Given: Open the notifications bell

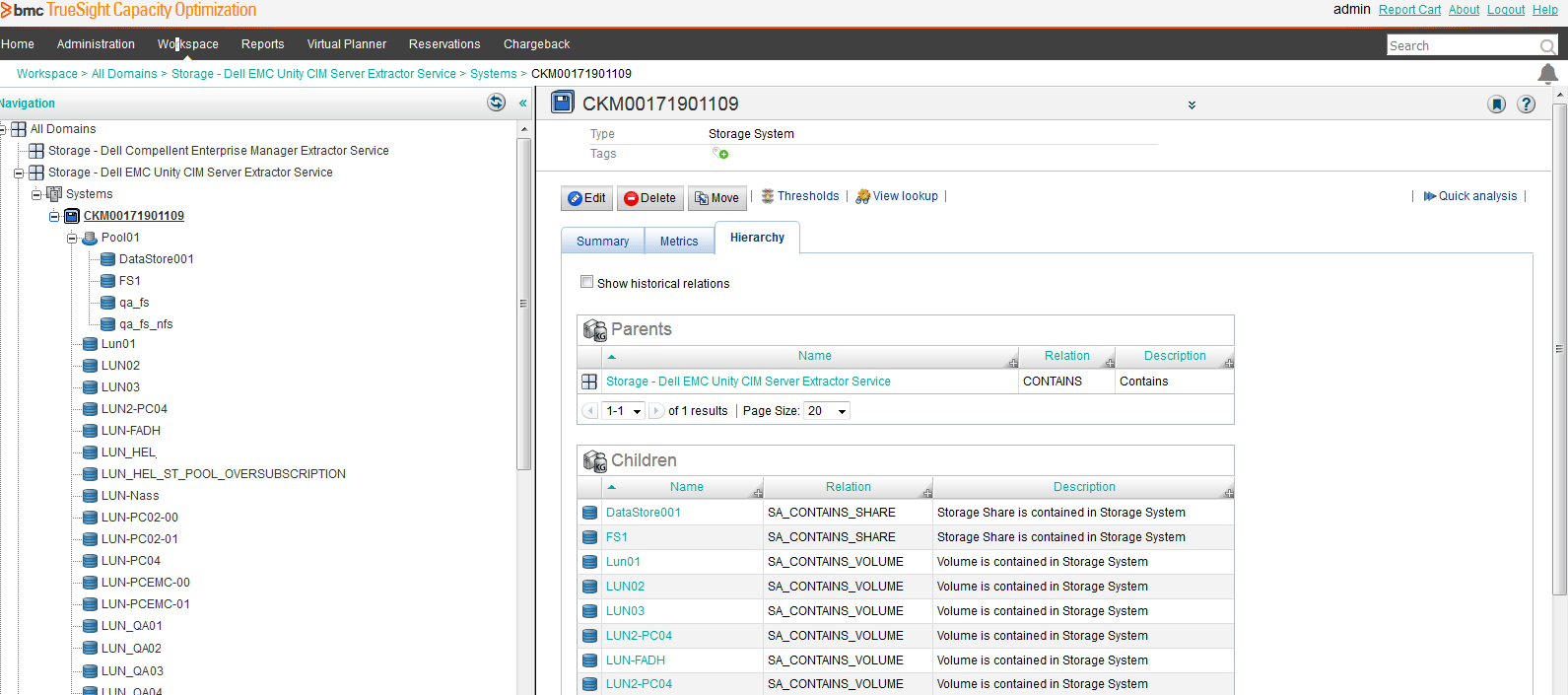Looking at the screenshot, I should pos(1547,74).
